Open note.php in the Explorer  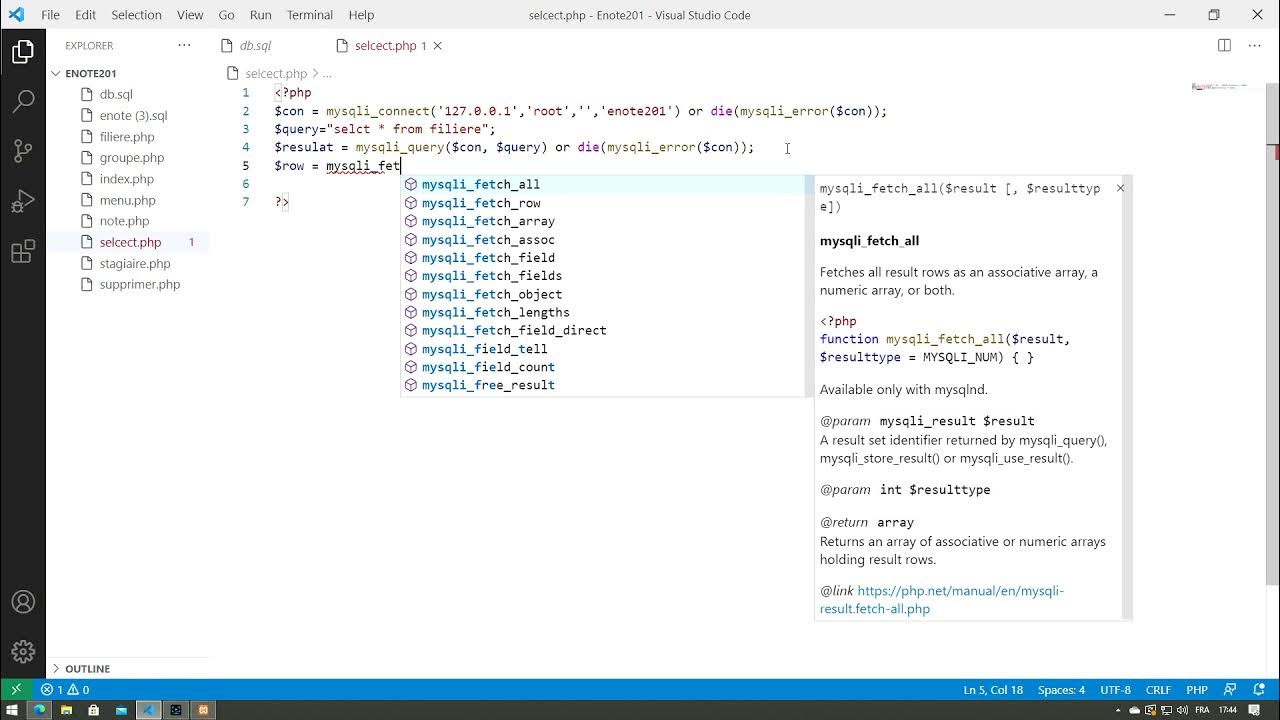pyautogui.click(x=124, y=221)
